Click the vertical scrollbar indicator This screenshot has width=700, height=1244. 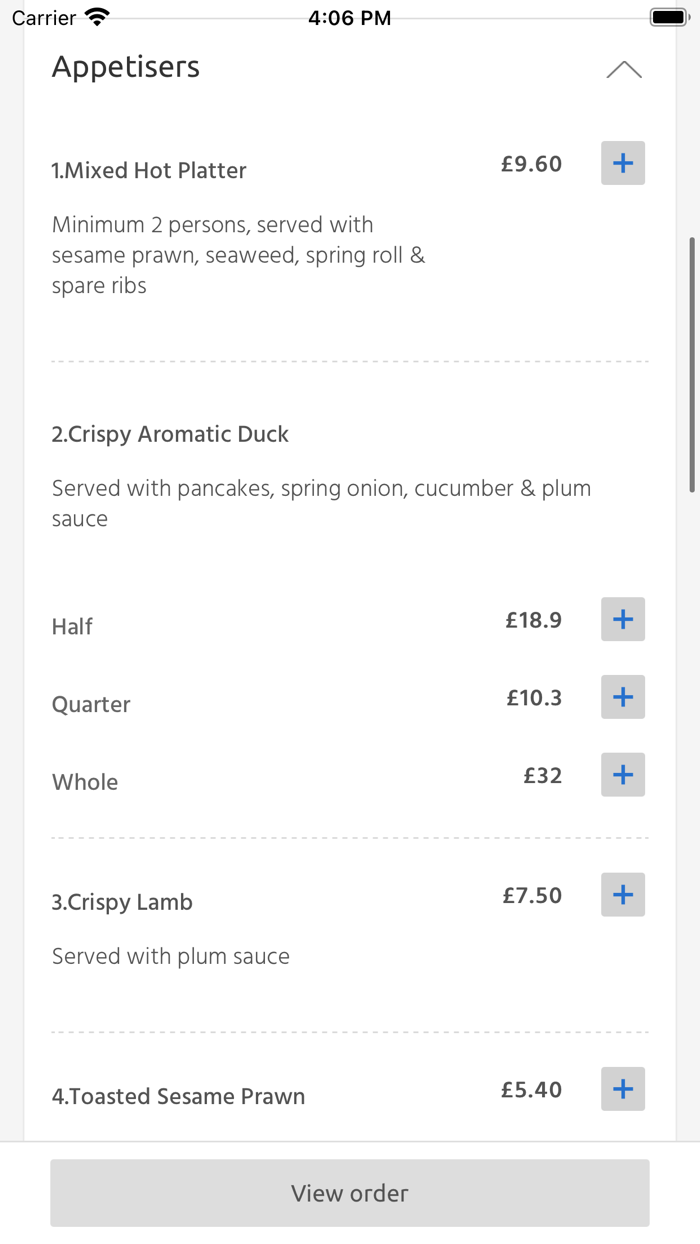tap(691, 365)
